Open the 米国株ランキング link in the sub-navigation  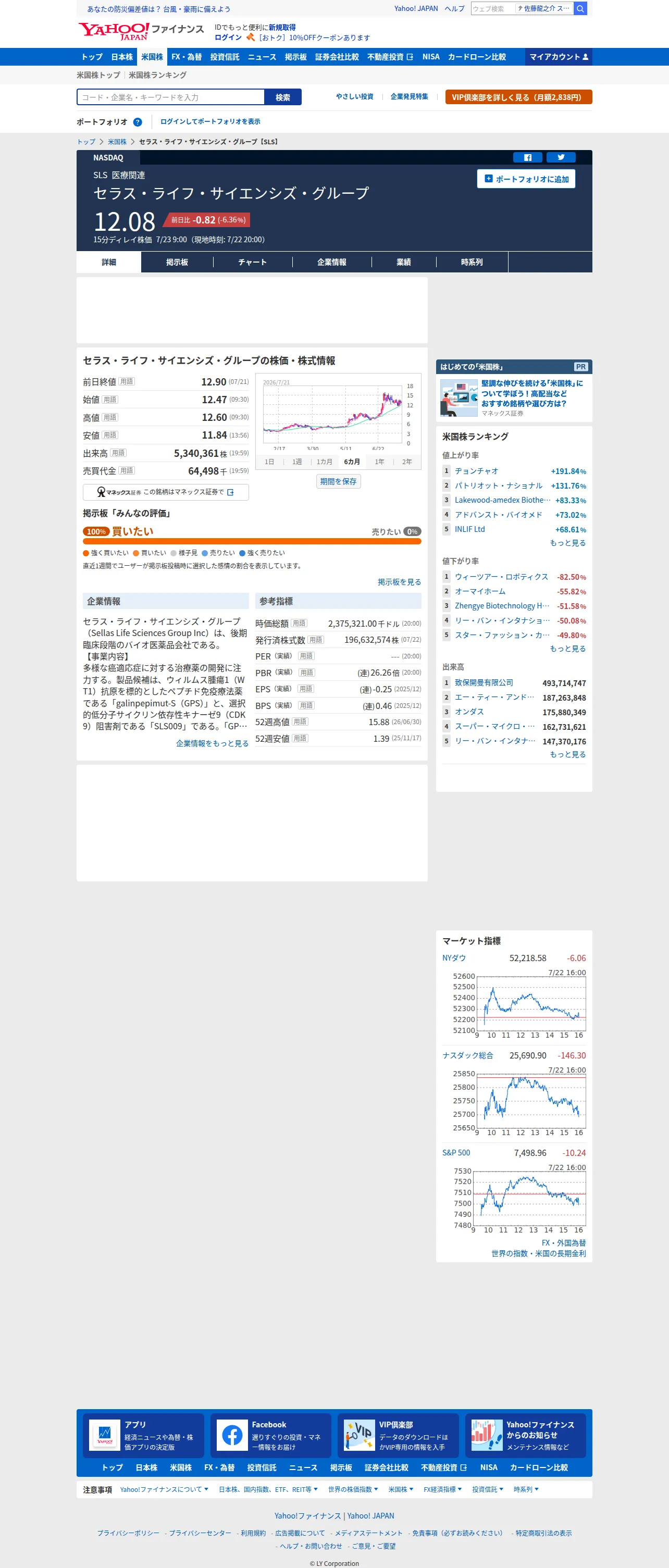pos(158,75)
